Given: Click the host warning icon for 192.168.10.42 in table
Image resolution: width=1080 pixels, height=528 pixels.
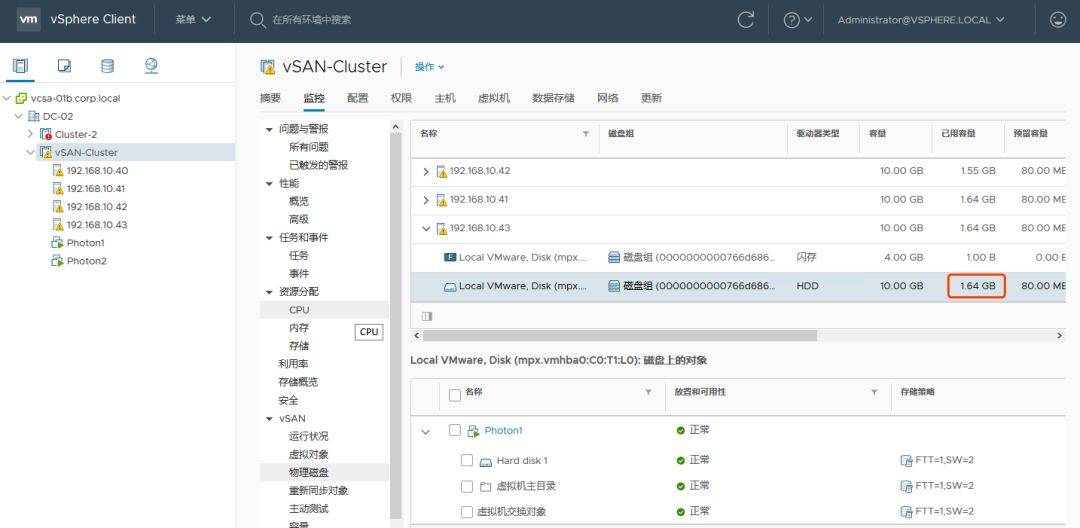Looking at the screenshot, I should click(x=442, y=171).
